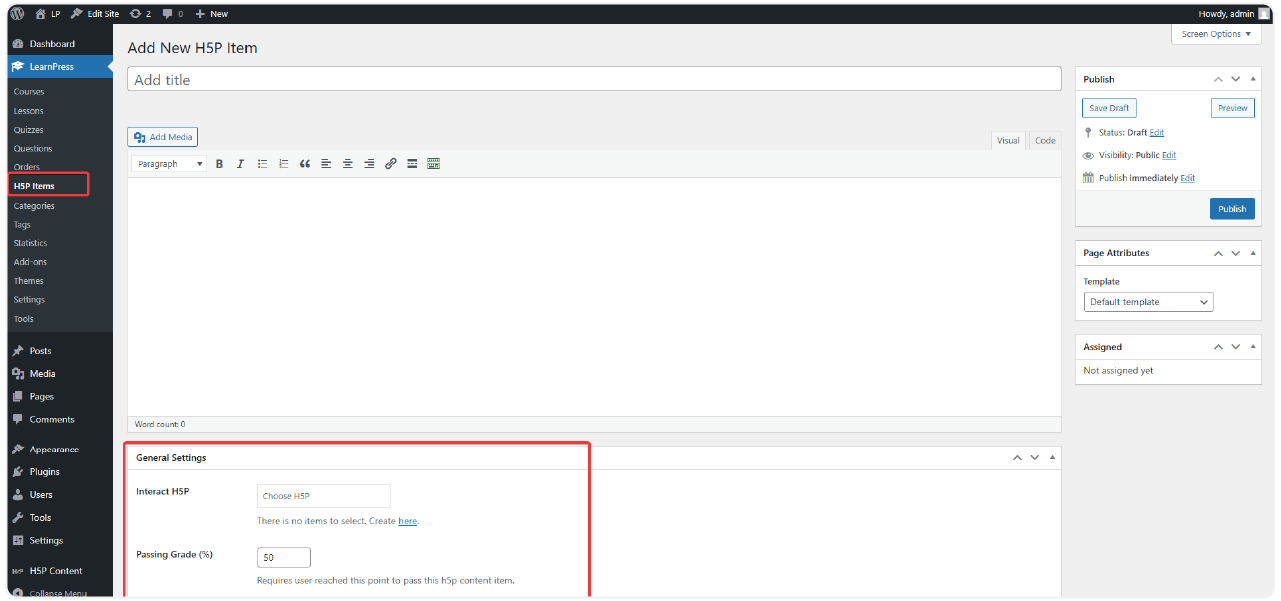
Task: Click the insert/edit link icon
Action: pyautogui.click(x=391, y=164)
